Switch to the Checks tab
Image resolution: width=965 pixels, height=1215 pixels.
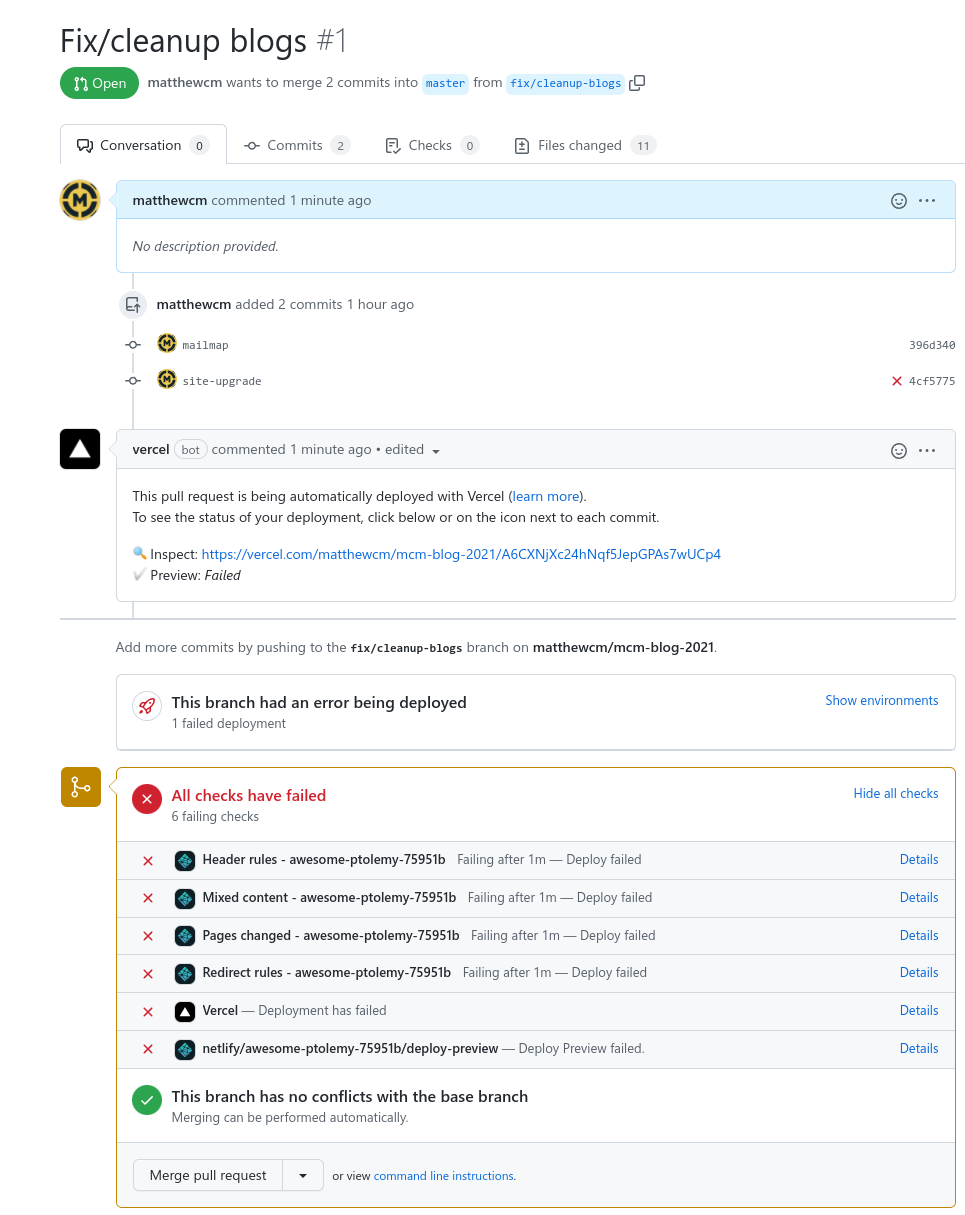431,146
